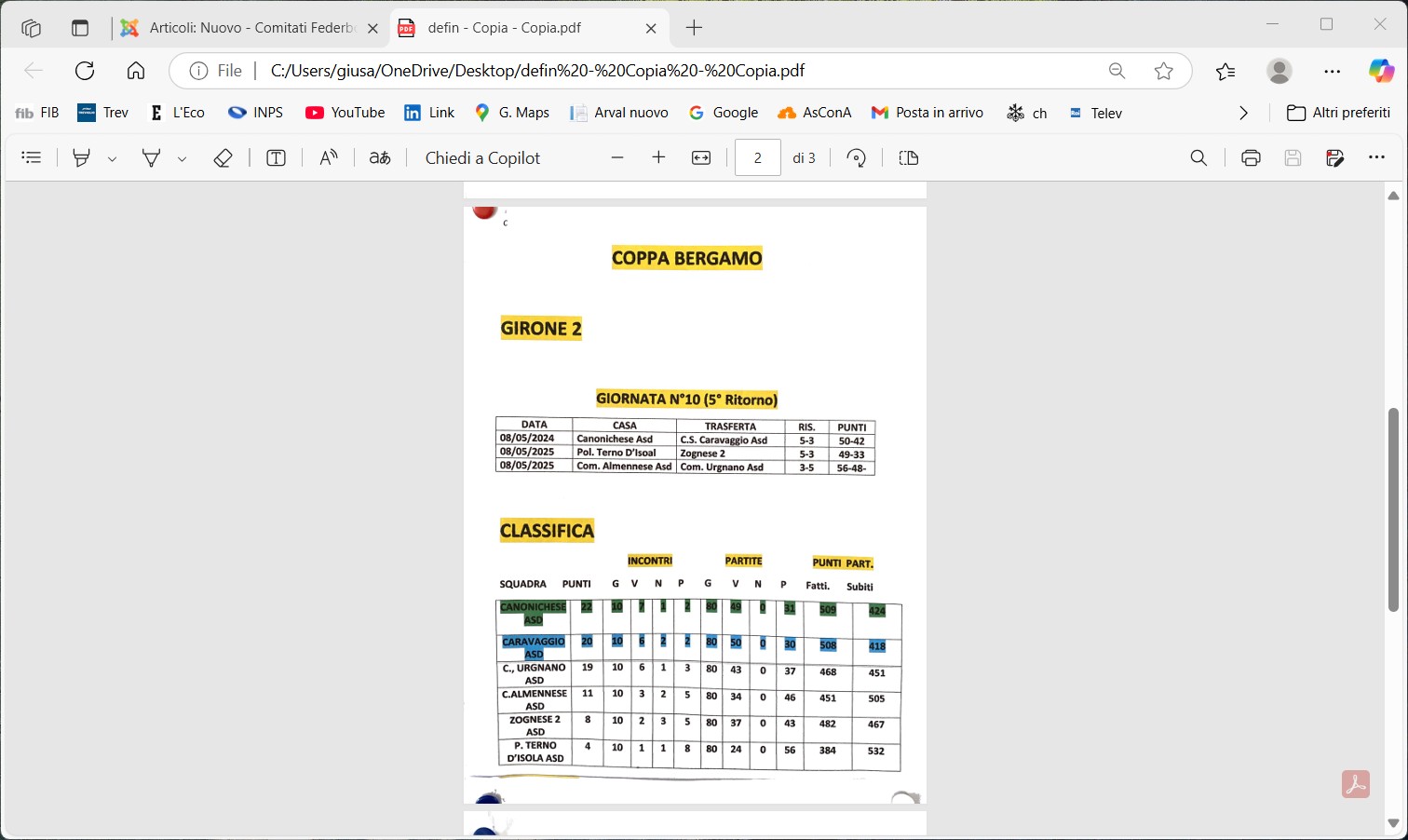Click the scrollbar up arrow
Viewport: 1408px width, 840px height.
coord(1393,196)
